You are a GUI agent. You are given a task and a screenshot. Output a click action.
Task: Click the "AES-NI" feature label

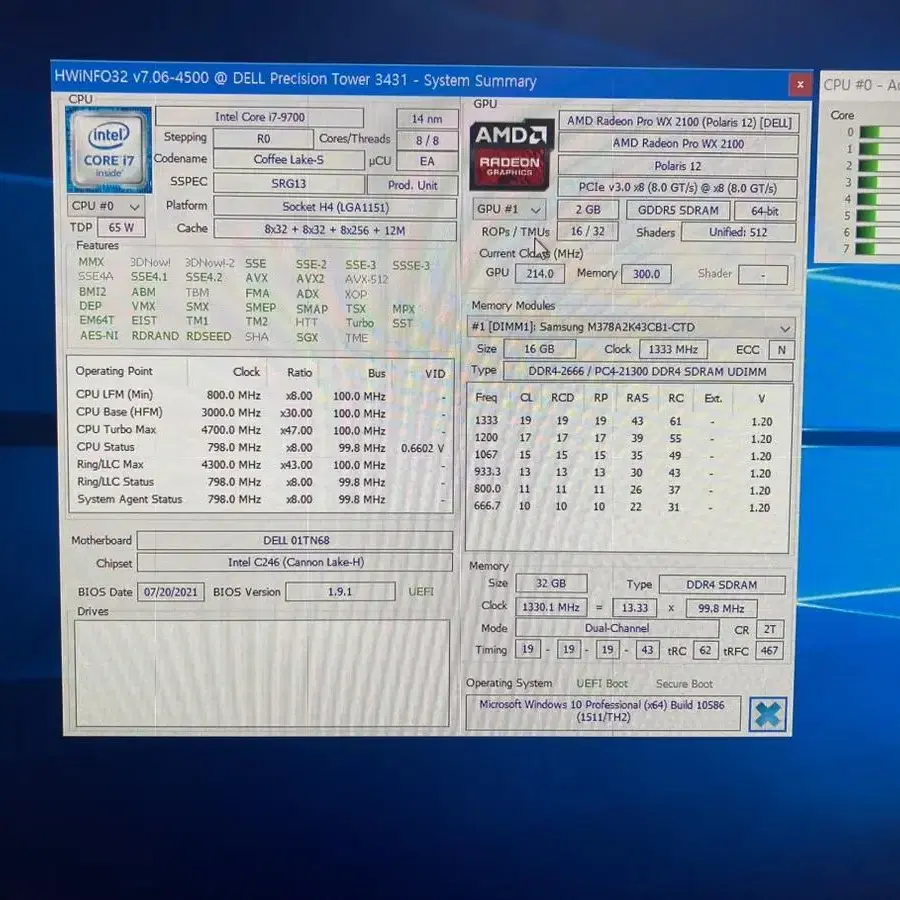point(99,335)
